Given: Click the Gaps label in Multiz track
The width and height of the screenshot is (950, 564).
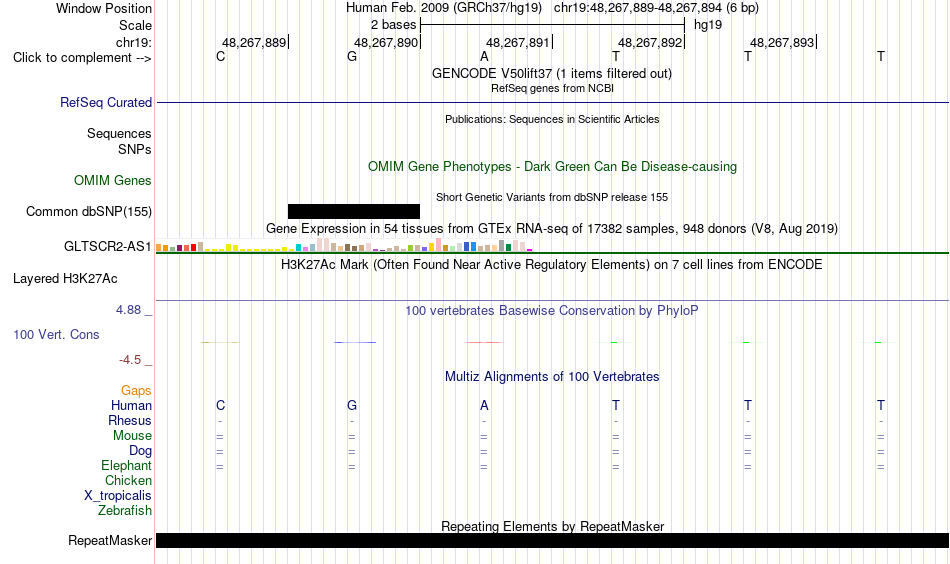Looking at the screenshot, I should pos(136,391).
